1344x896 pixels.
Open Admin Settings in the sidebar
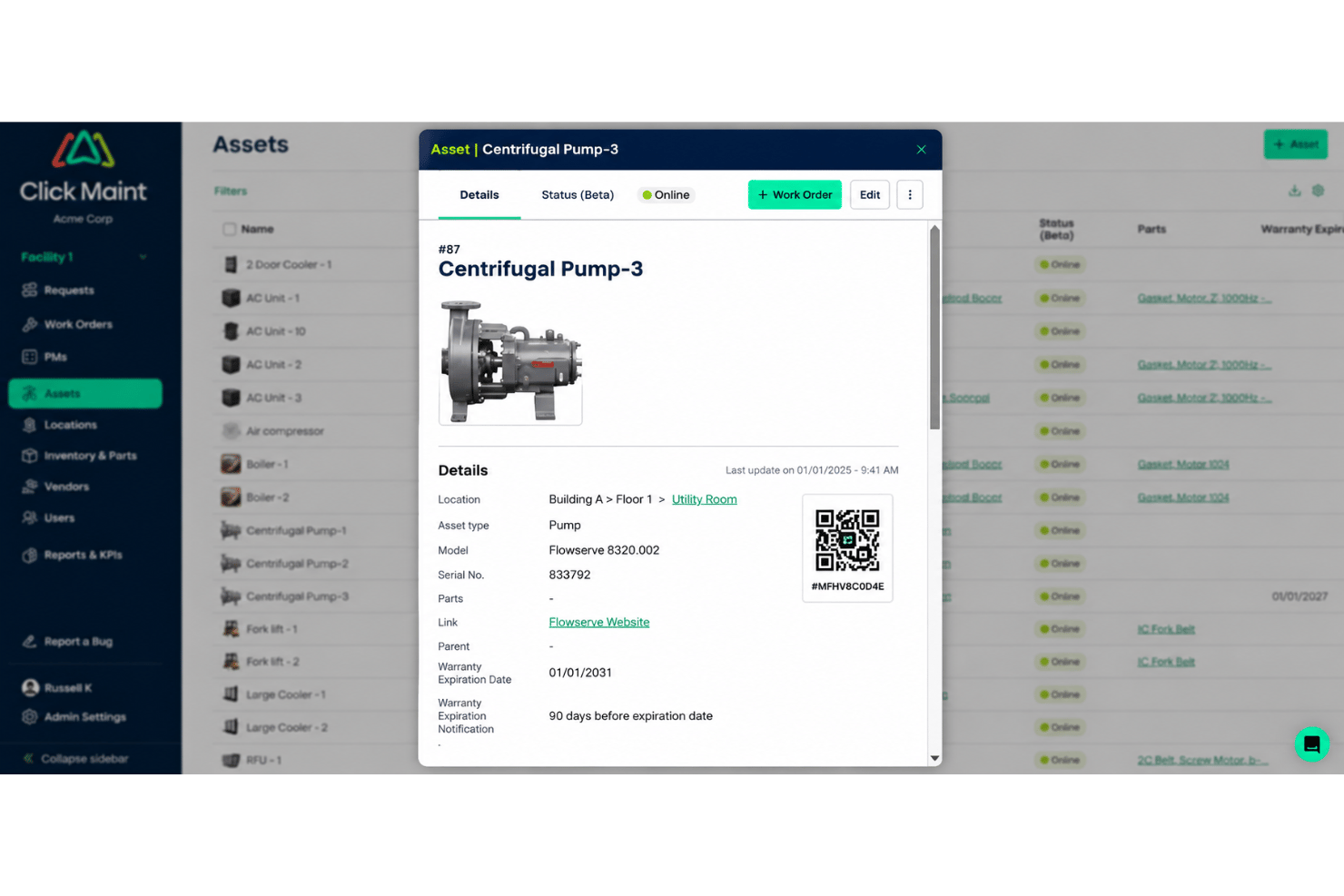pos(84,717)
